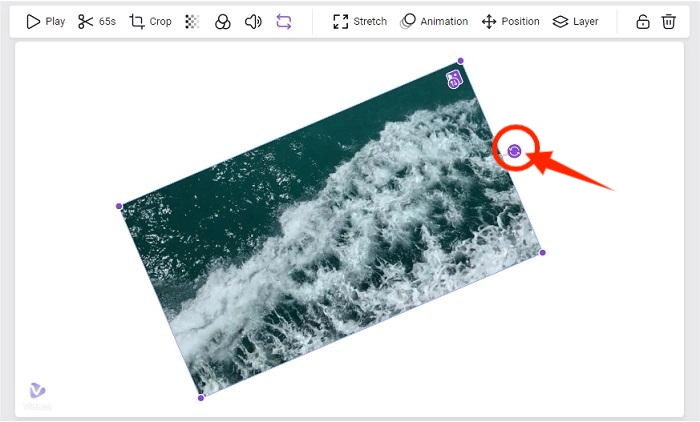
Task: Click the top-right corner resize handle
Action: [460, 61]
